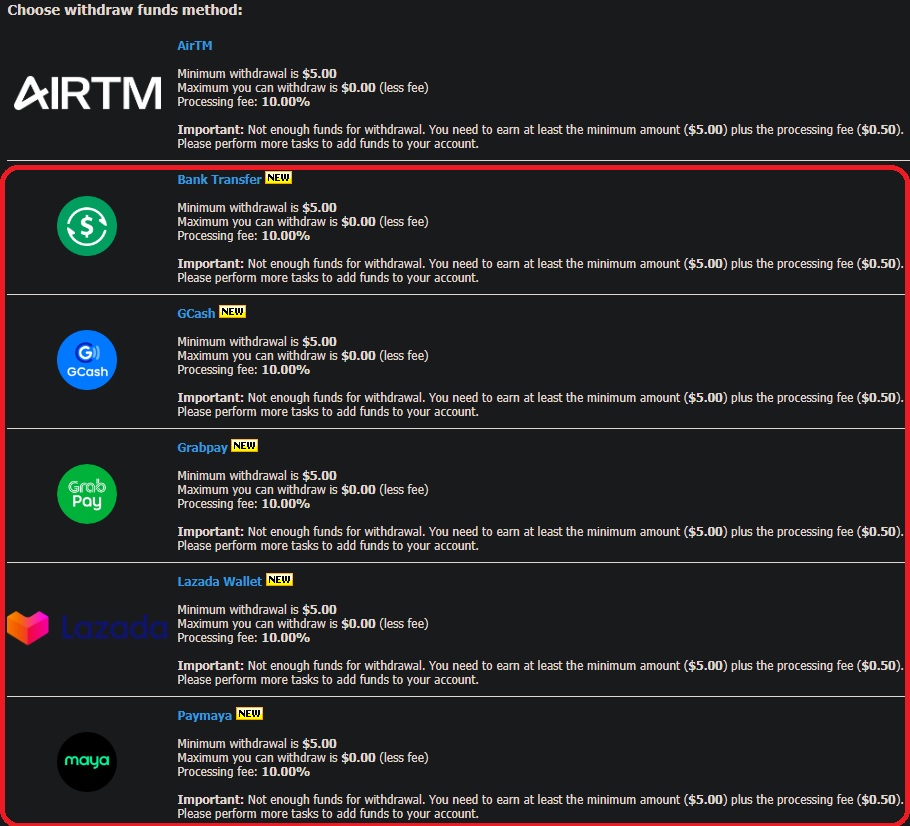Image resolution: width=910 pixels, height=826 pixels.
Task: Click the Bank Transfer 'Important:' warning message
Action: coord(540,271)
